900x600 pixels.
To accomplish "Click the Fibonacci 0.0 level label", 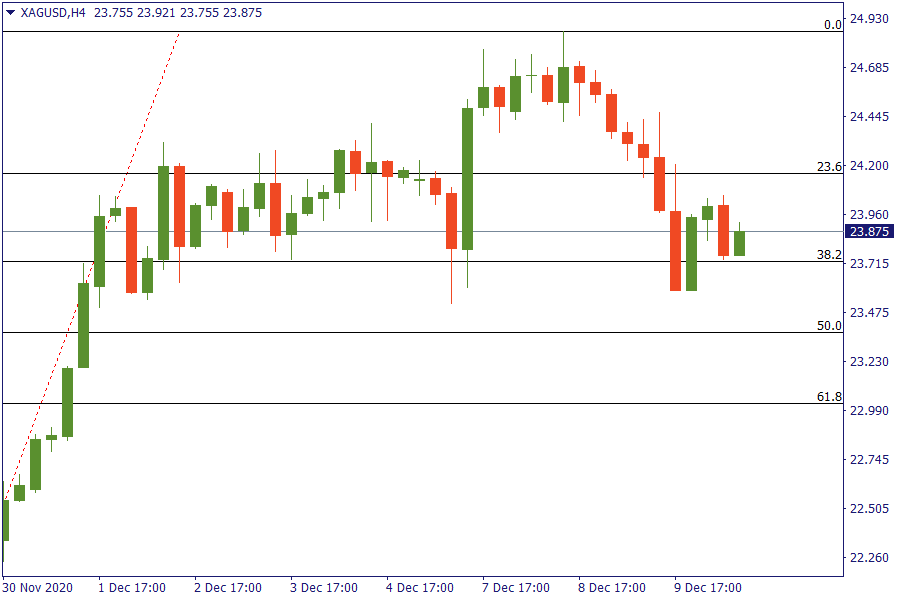I will [x=832, y=25].
